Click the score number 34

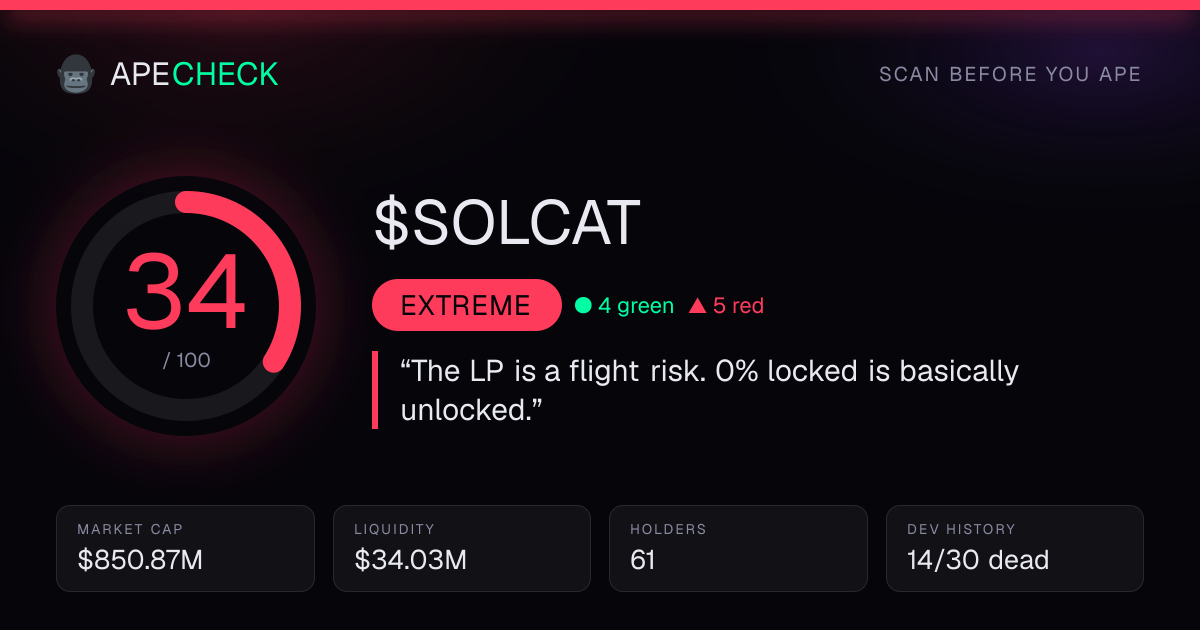186,292
